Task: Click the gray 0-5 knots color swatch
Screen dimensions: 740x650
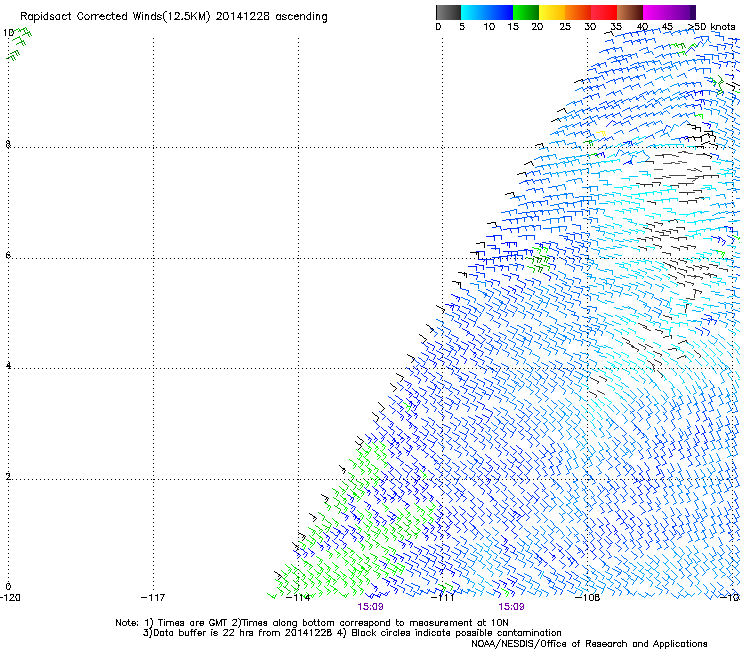Action: pyautogui.click(x=448, y=12)
